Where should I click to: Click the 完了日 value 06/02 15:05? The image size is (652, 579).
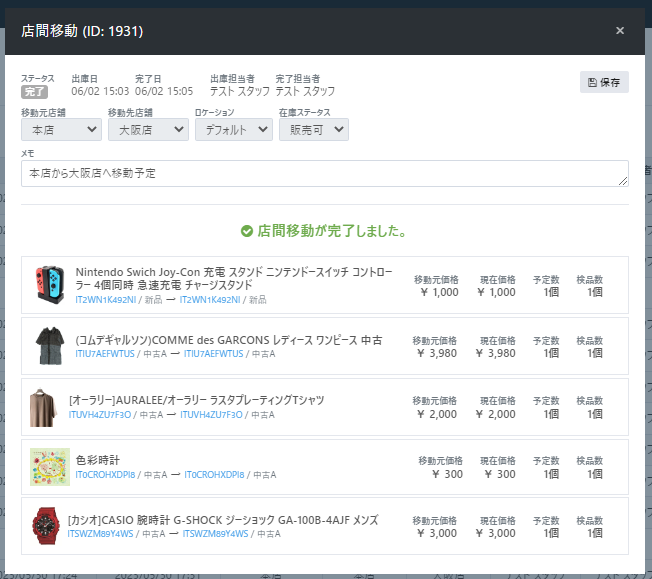pos(164,91)
